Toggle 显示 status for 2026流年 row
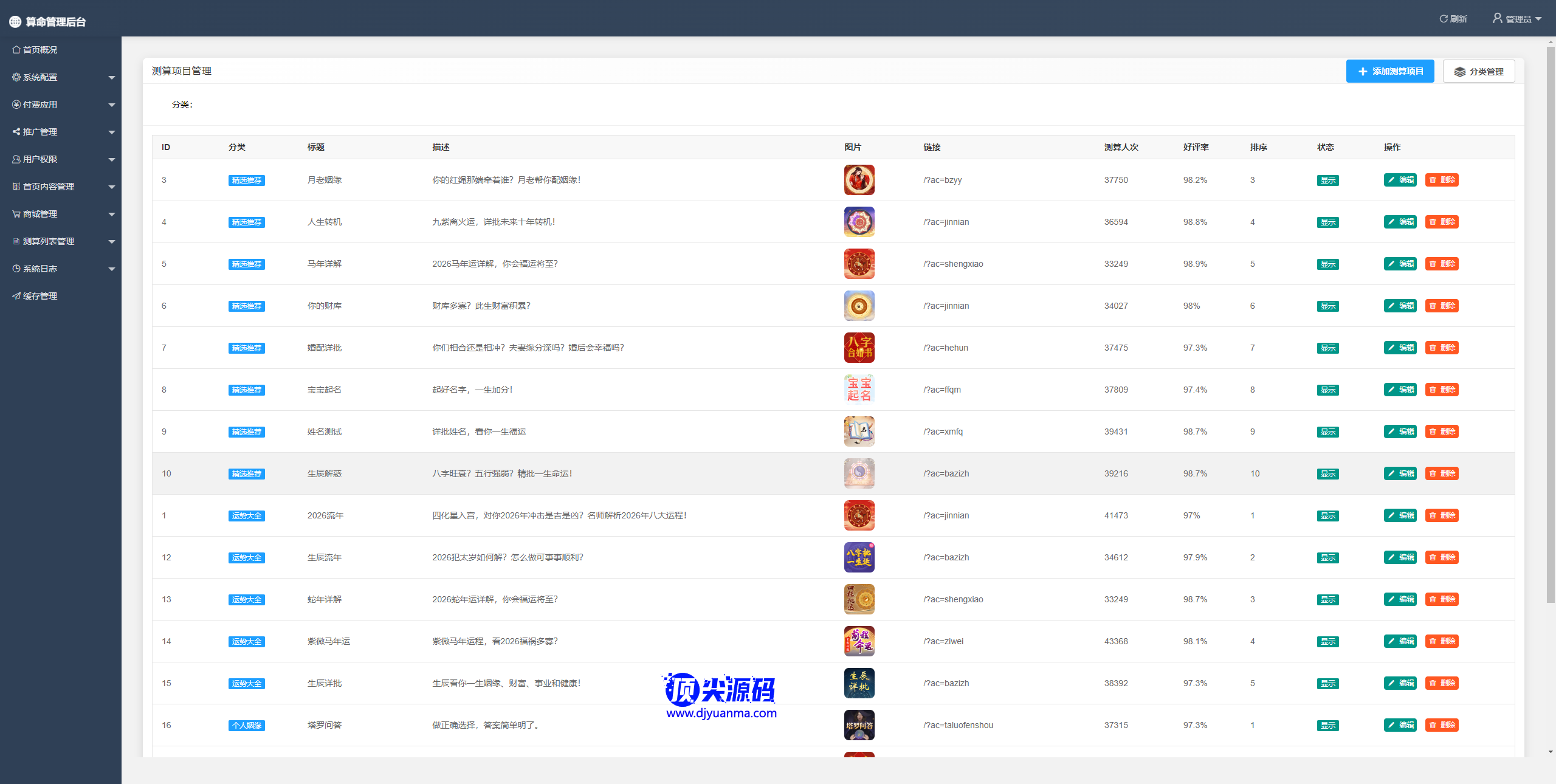The height and width of the screenshot is (784, 1556). tap(1327, 516)
